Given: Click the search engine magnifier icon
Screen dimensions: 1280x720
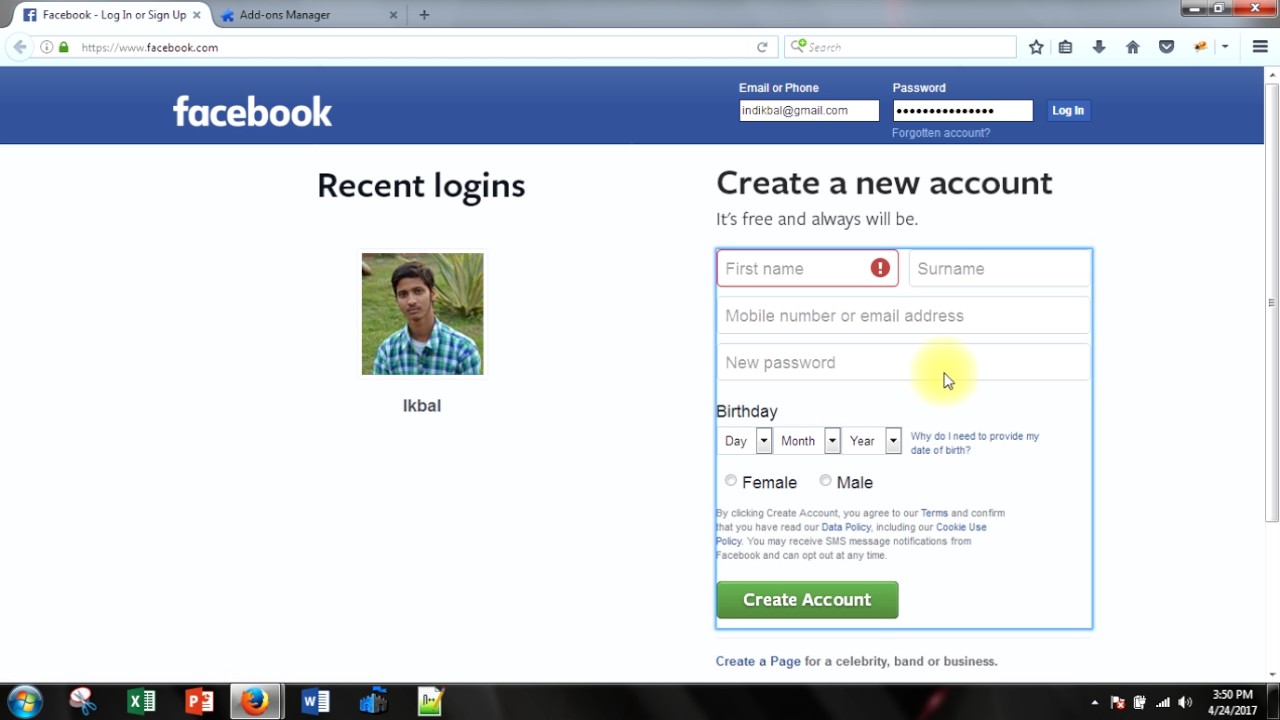Looking at the screenshot, I should click(x=797, y=46).
